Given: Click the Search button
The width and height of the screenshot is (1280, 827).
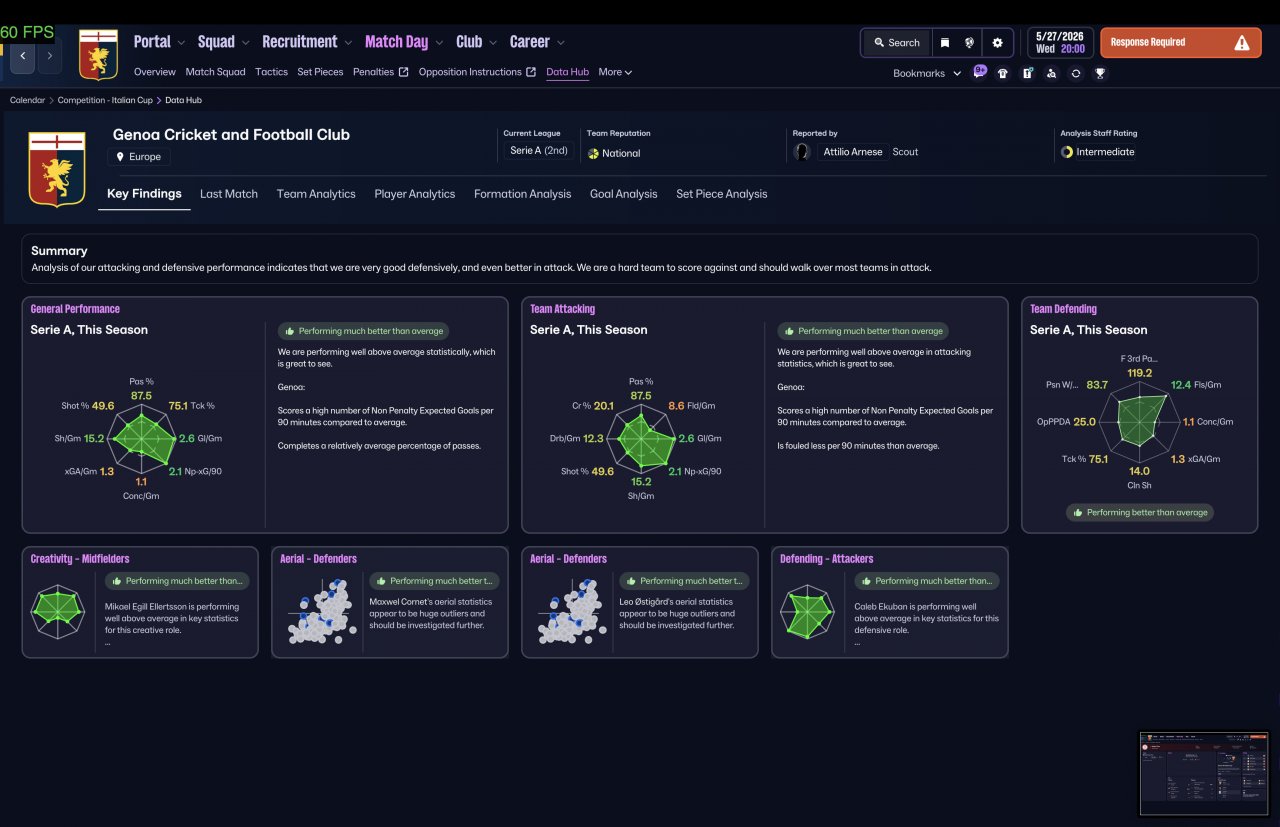Looking at the screenshot, I should [896, 43].
